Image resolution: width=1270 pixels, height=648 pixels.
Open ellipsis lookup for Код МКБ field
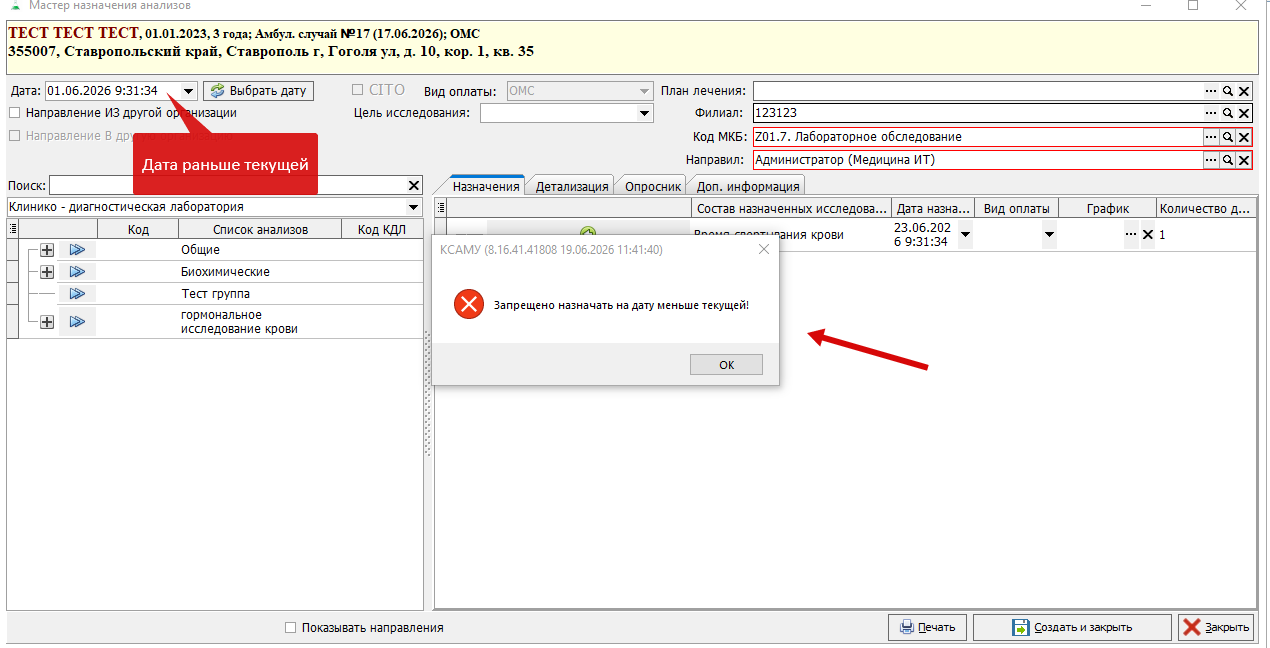tap(1211, 137)
